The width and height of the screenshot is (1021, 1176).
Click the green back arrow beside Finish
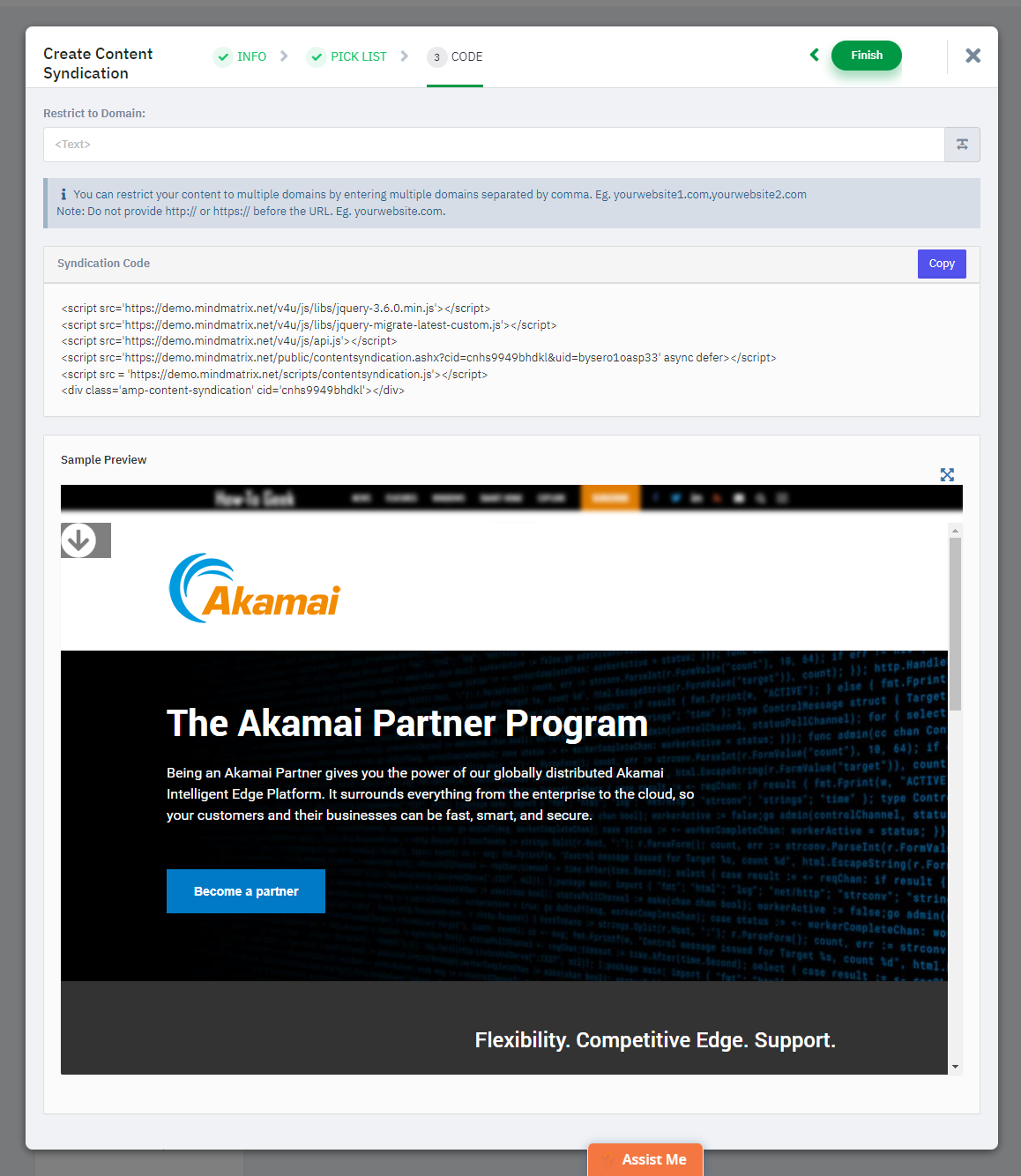(x=815, y=55)
